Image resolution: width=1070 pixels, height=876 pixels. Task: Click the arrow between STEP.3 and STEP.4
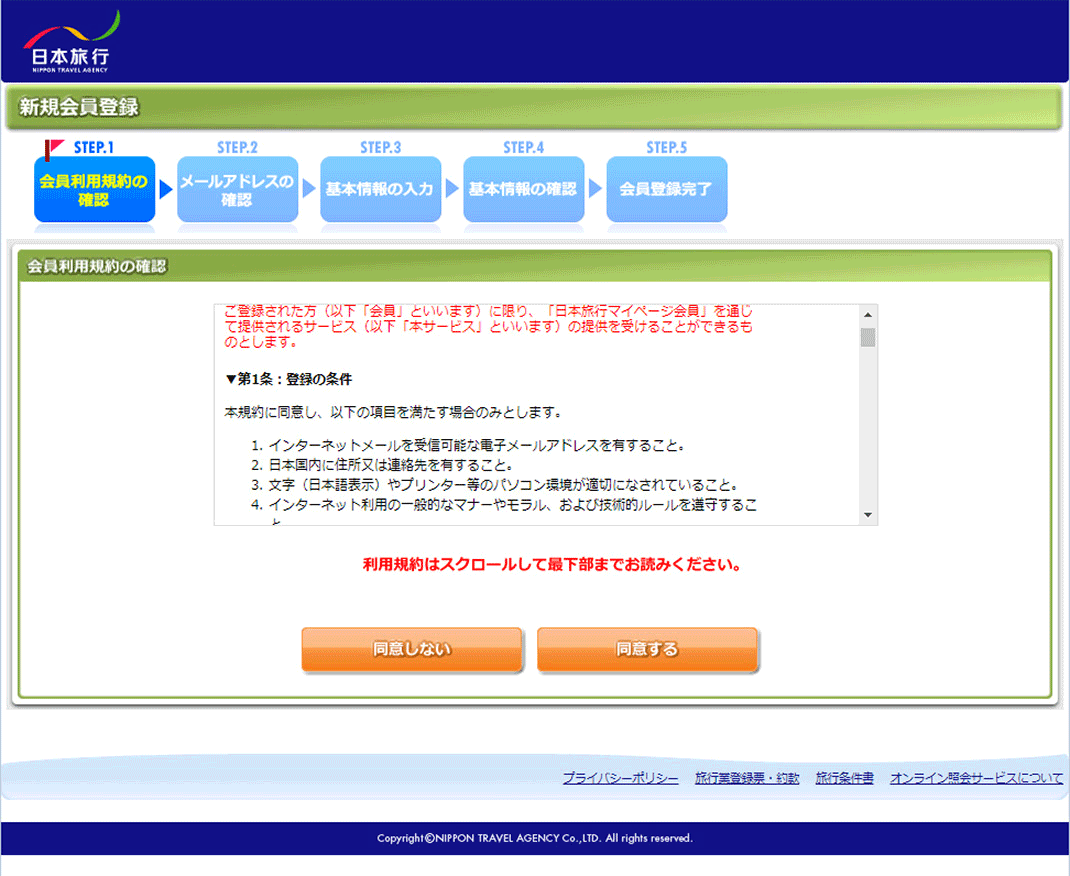pos(452,189)
